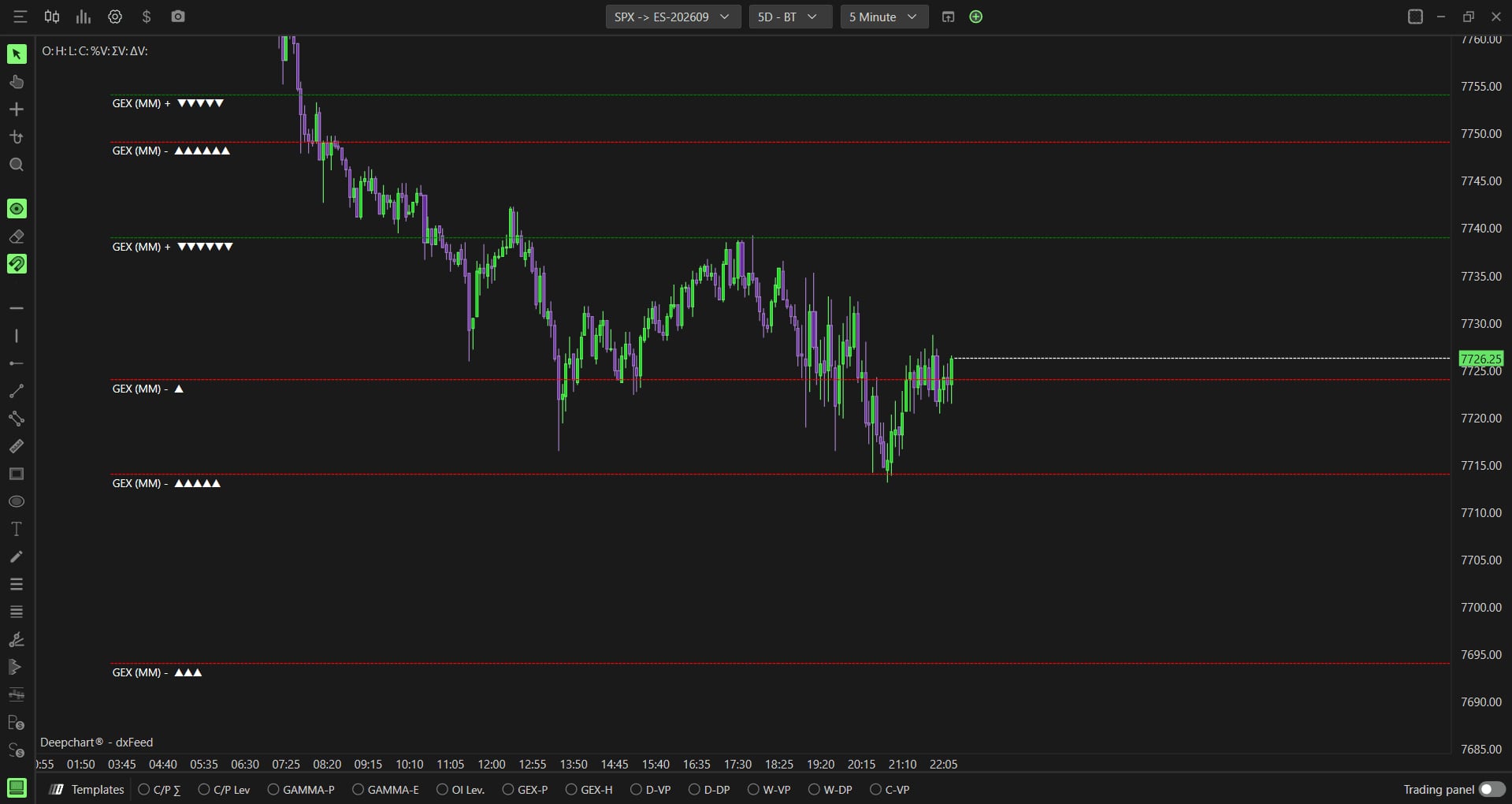Select the GAMMA-E radio option
1512x804 pixels.
click(x=386, y=789)
